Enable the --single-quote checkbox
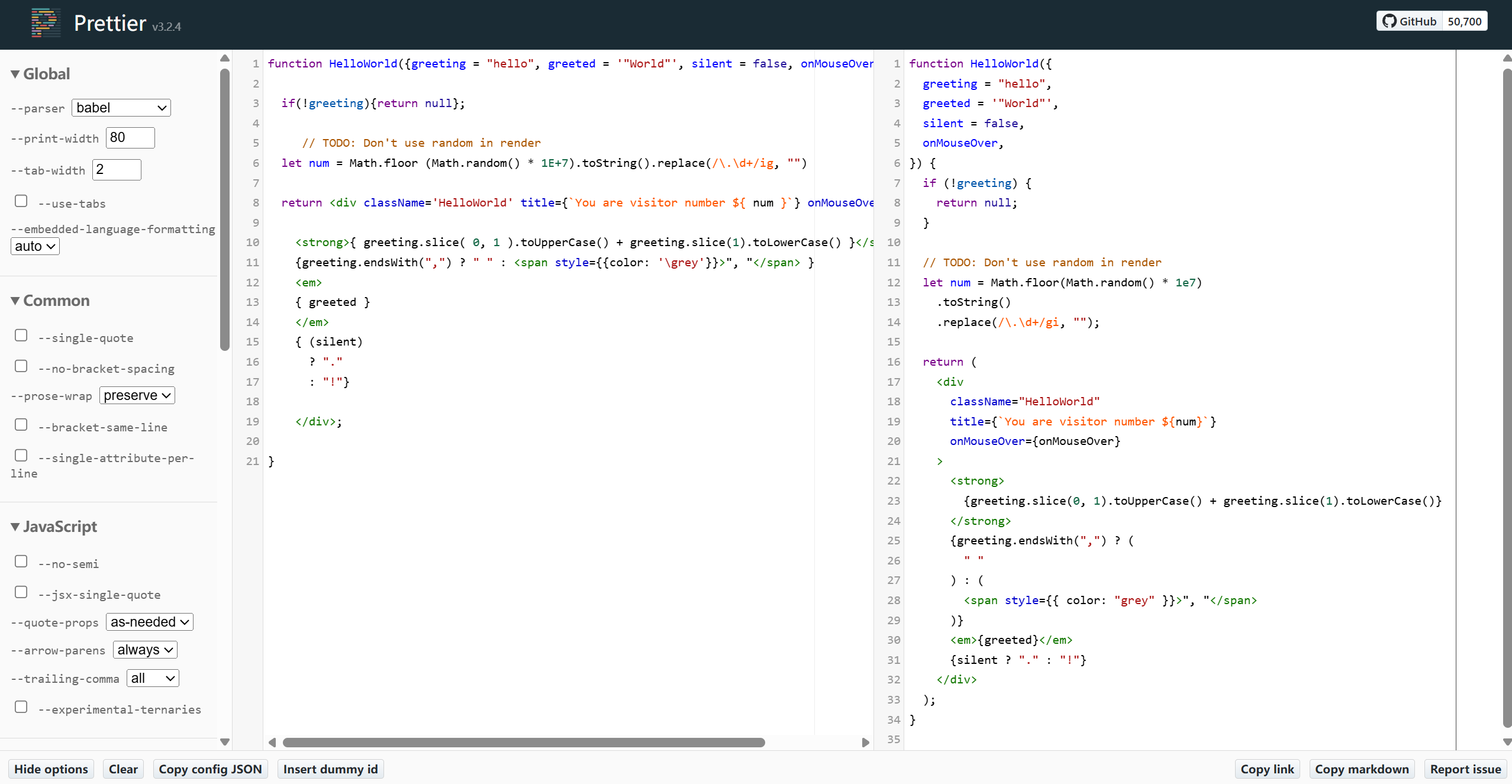 coord(21,335)
